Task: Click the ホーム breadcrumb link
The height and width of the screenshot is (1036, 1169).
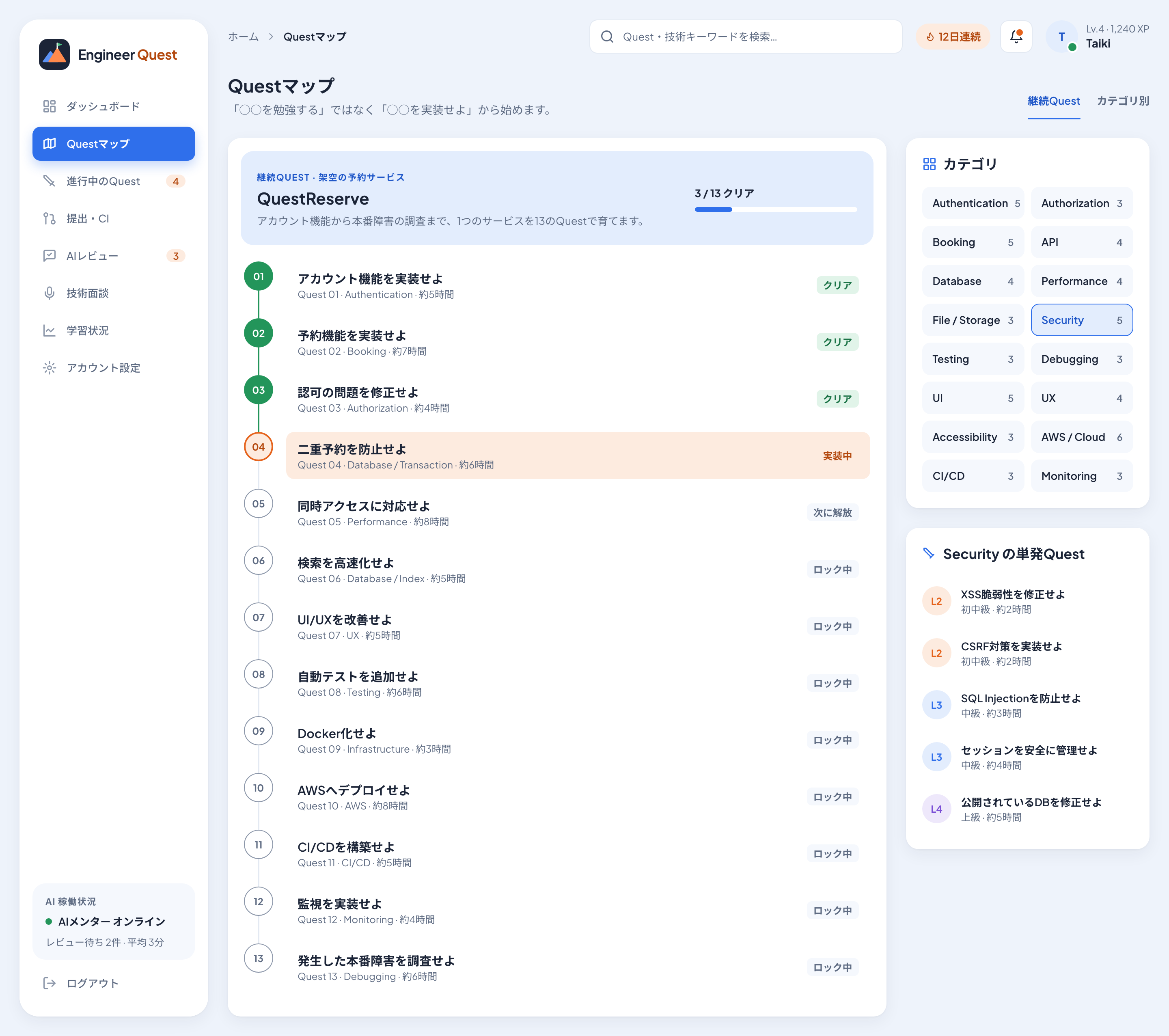Action: [x=243, y=37]
